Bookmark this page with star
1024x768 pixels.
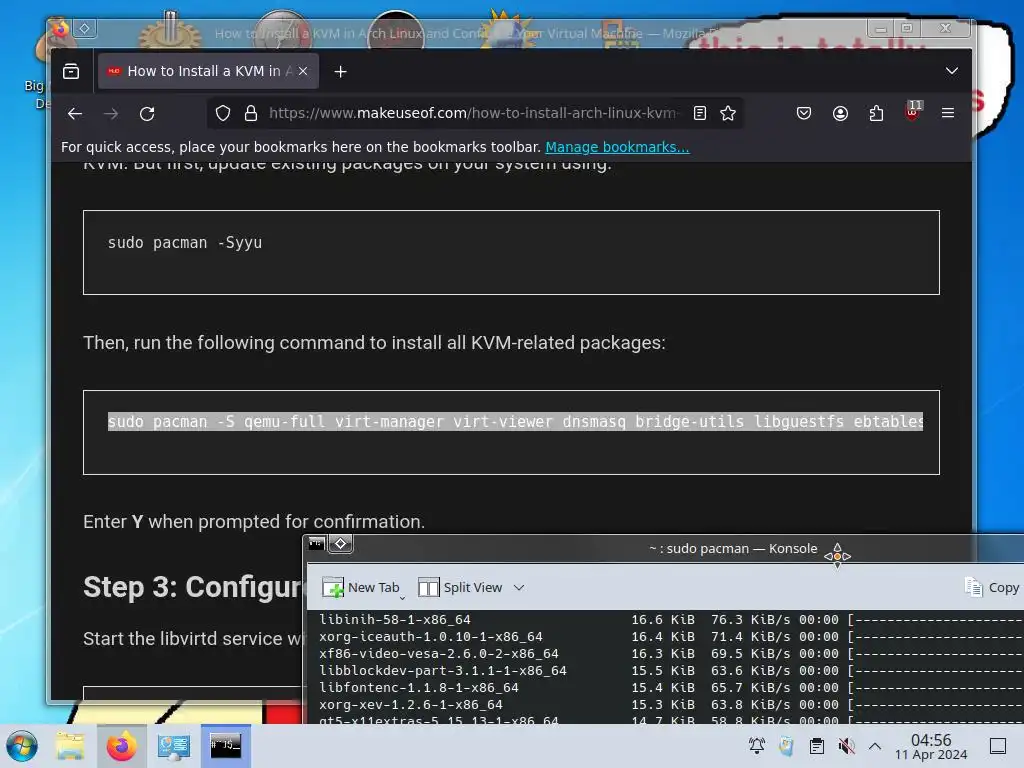point(728,114)
